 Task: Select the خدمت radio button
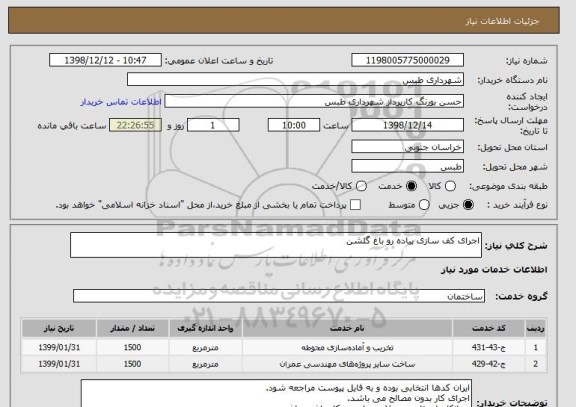click(x=411, y=186)
